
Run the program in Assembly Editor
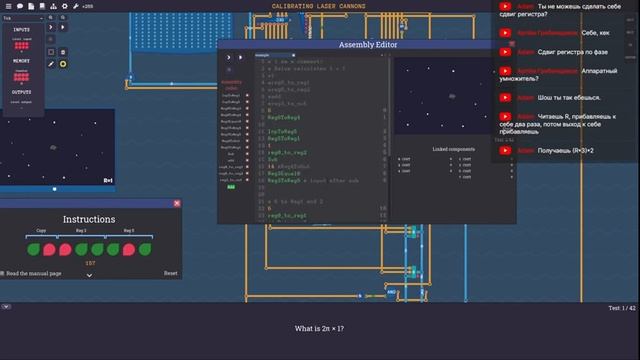coord(240,58)
